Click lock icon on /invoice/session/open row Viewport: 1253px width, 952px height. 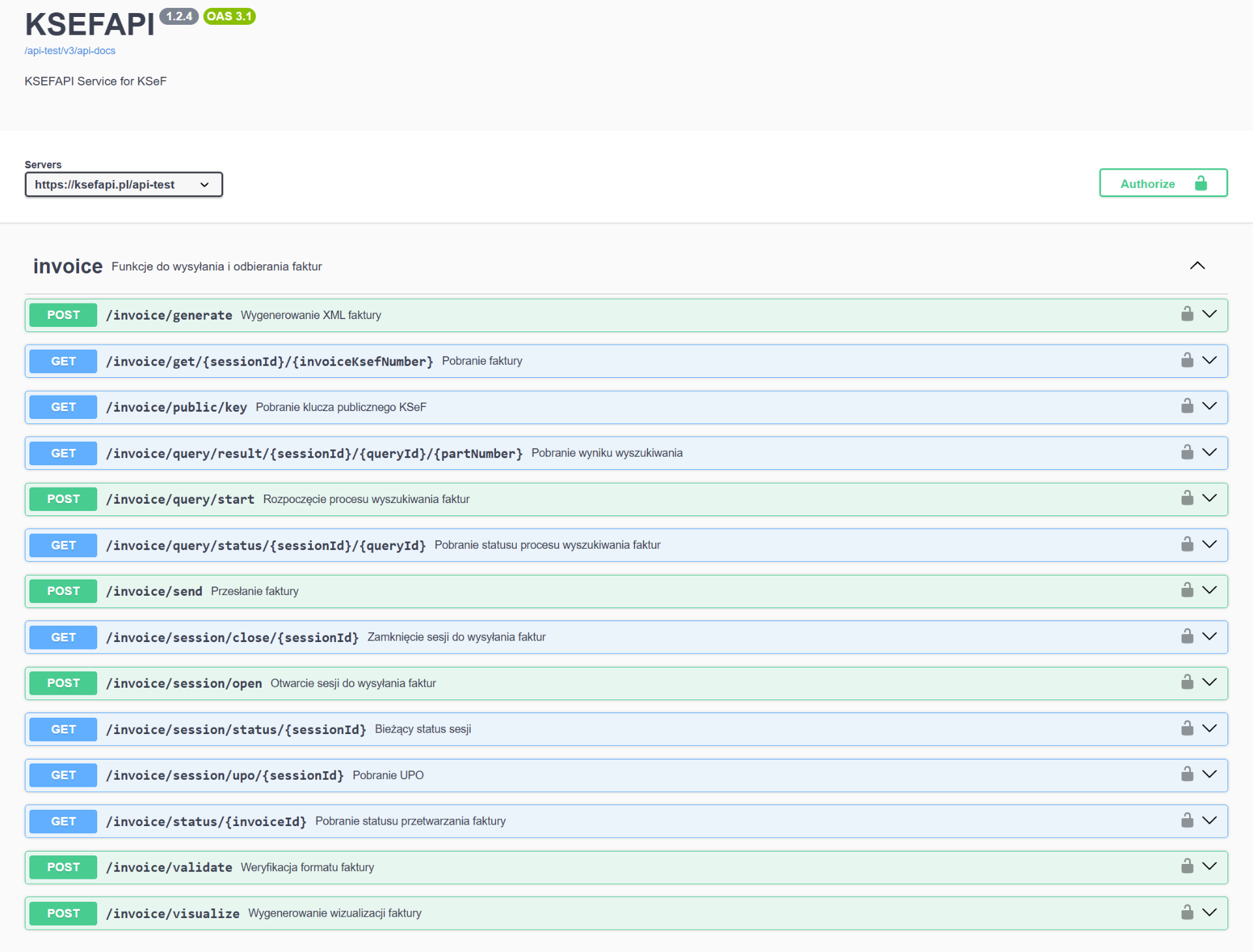click(1187, 683)
